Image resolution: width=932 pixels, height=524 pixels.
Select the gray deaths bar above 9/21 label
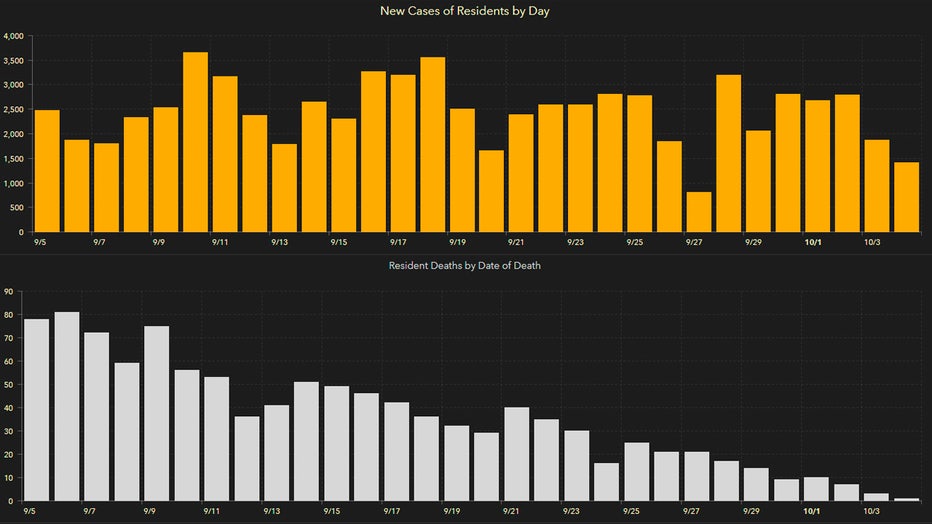(517, 454)
